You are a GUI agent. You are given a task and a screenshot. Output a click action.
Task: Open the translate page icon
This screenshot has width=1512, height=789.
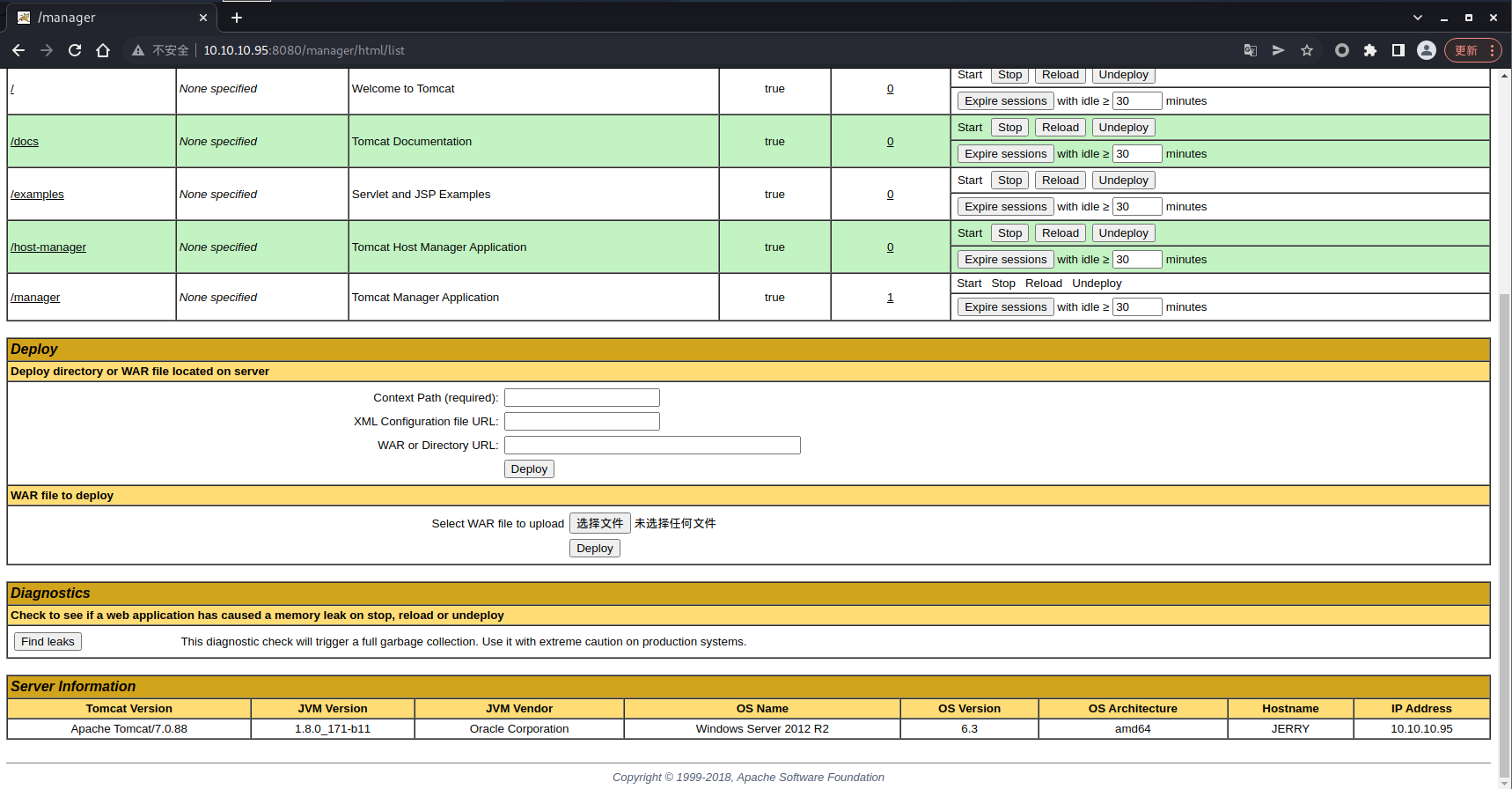click(1251, 50)
